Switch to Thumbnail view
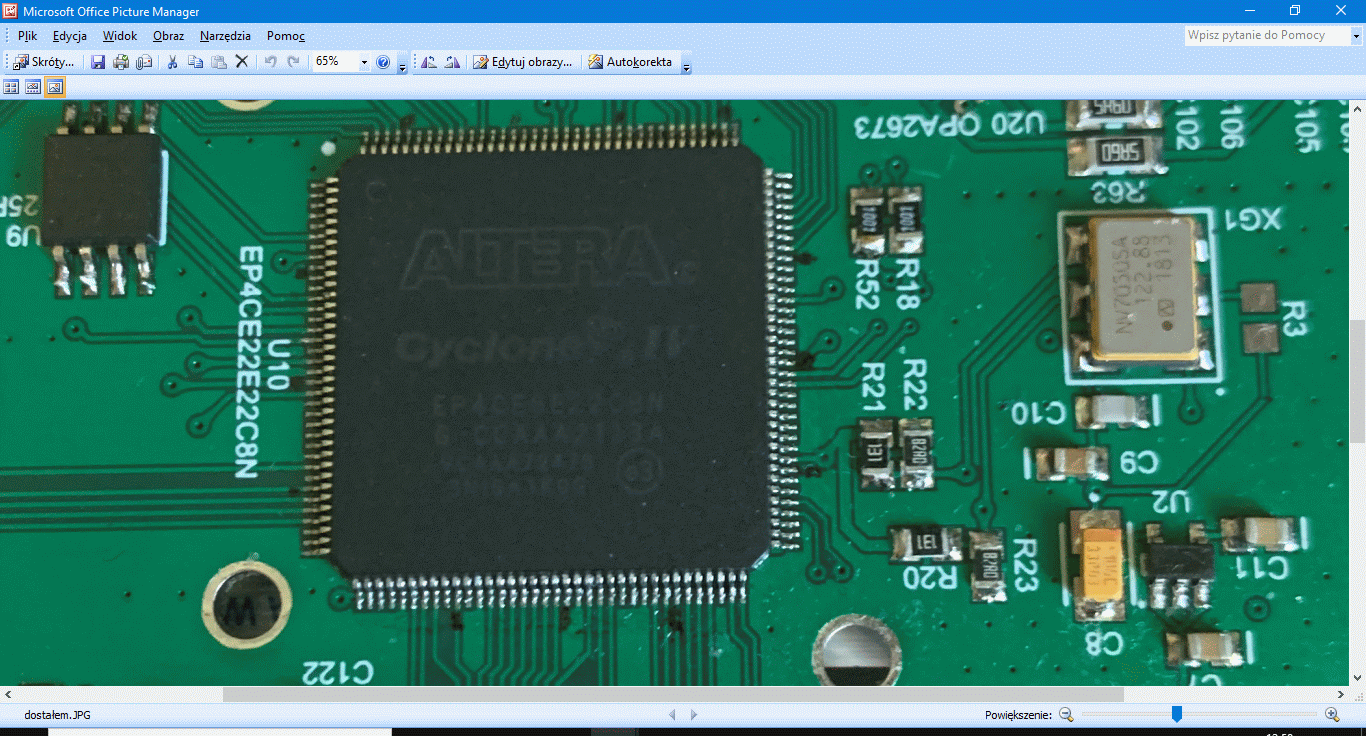This screenshot has height=736, width=1366. [11, 87]
